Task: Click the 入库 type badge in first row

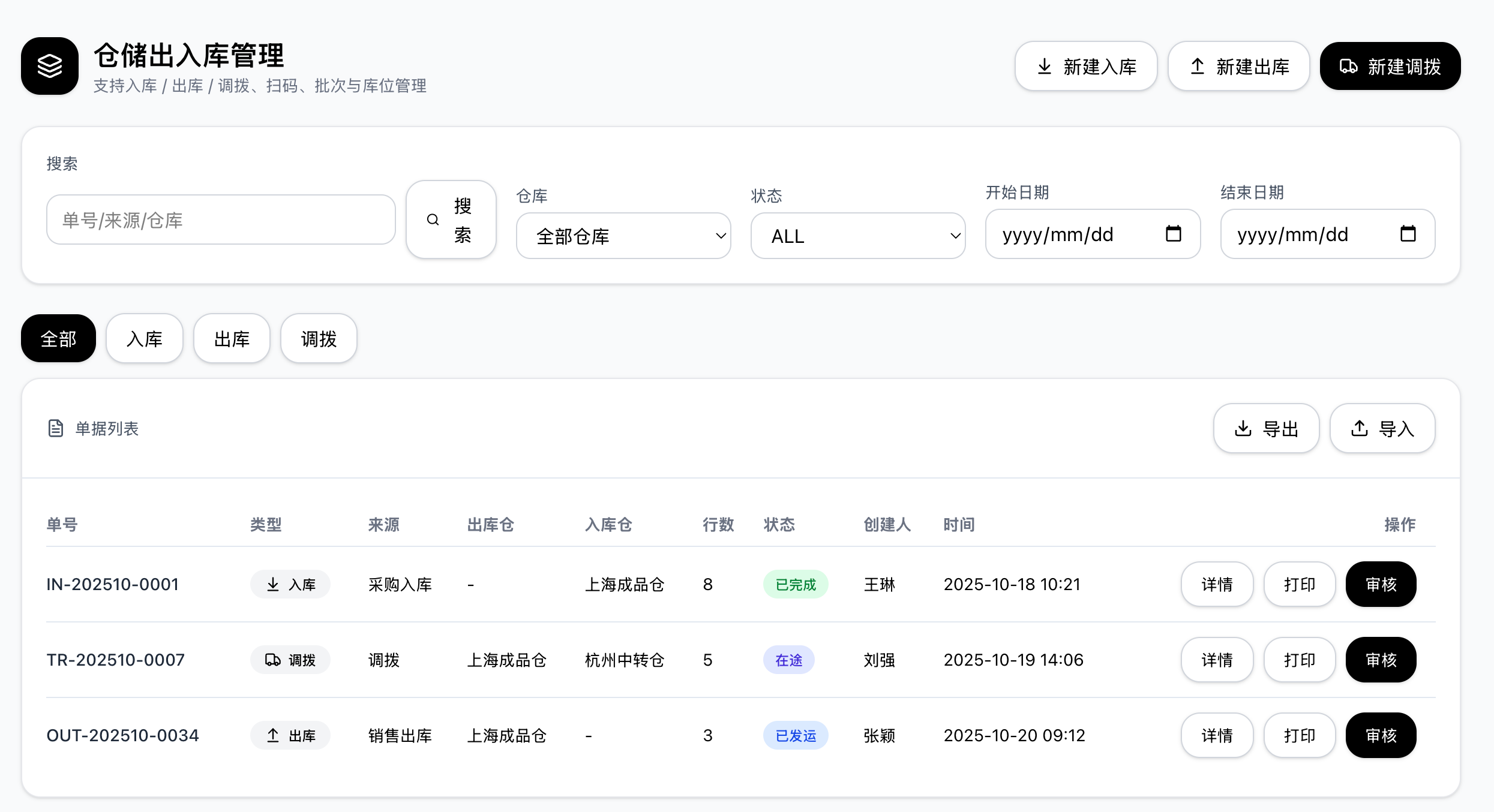Action: [x=290, y=584]
